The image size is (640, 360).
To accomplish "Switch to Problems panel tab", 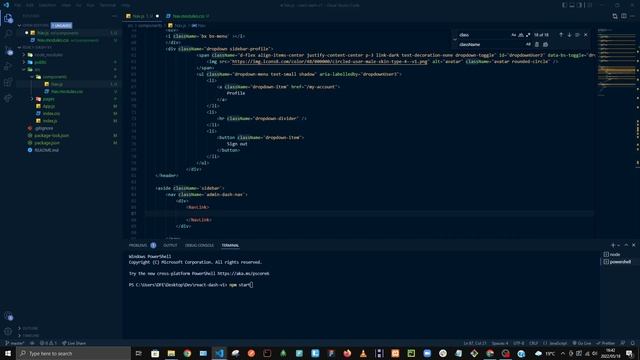I will point(142,245).
